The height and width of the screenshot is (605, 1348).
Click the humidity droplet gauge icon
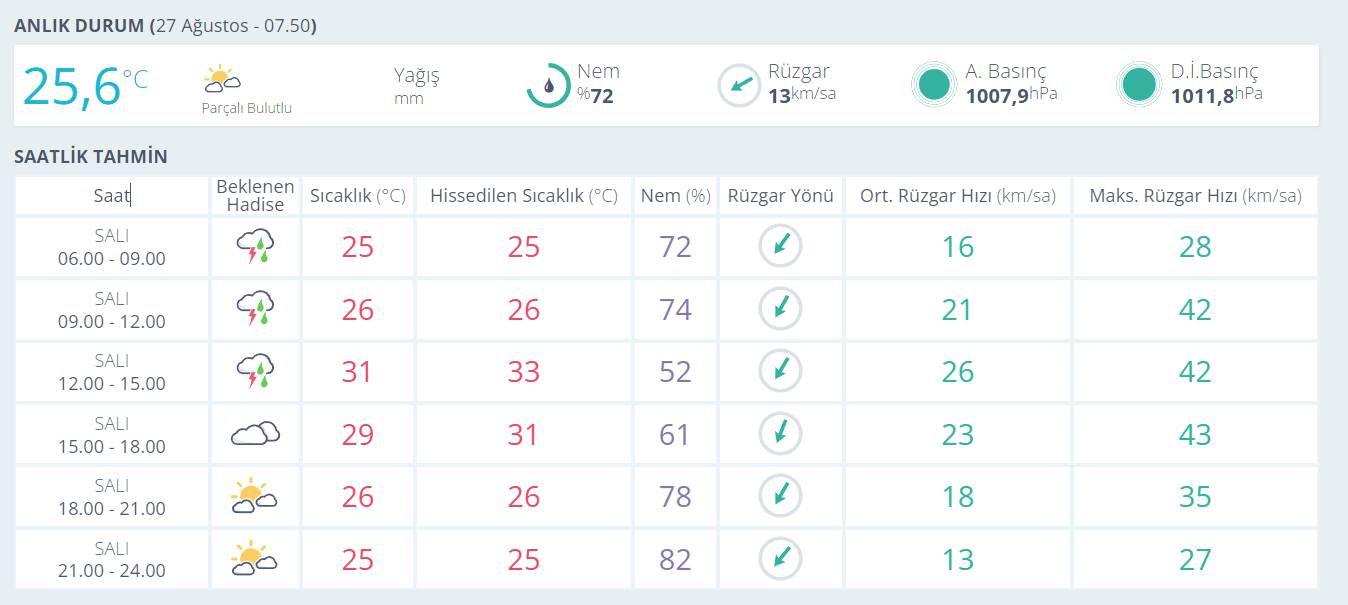click(x=548, y=85)
